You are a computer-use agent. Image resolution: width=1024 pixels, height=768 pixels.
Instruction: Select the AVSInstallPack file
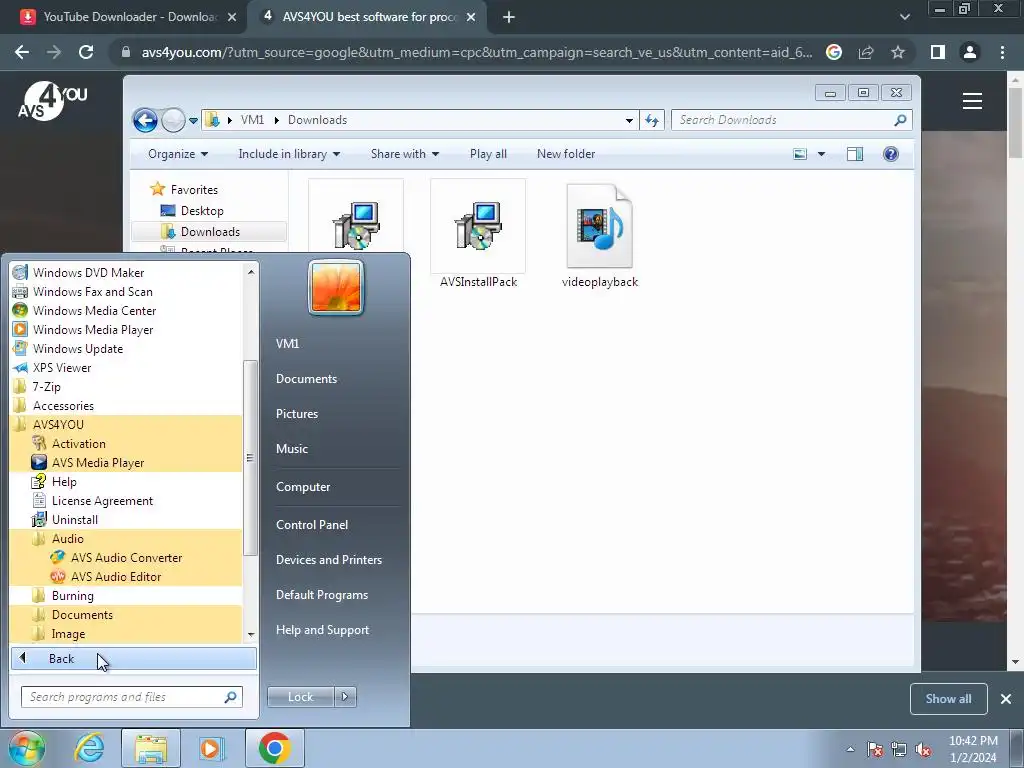click(x=478, y=236)
